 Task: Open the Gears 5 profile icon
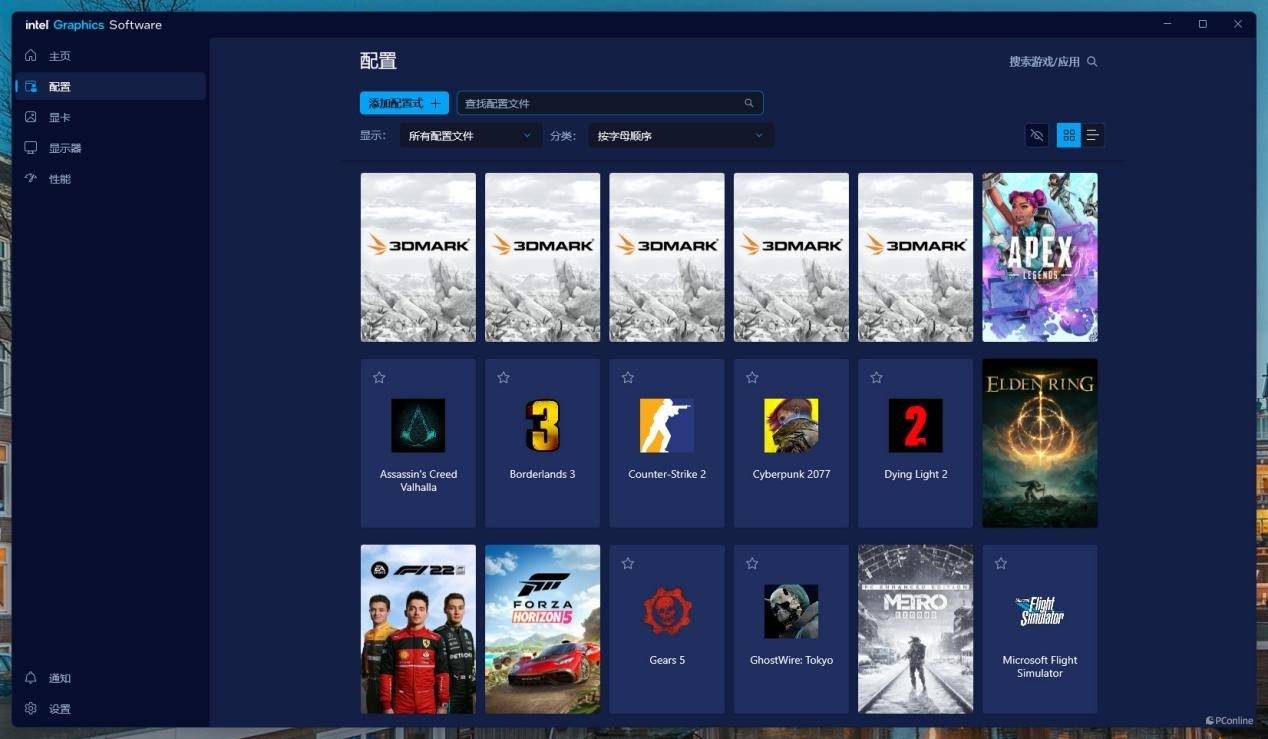tap(667, 611)
